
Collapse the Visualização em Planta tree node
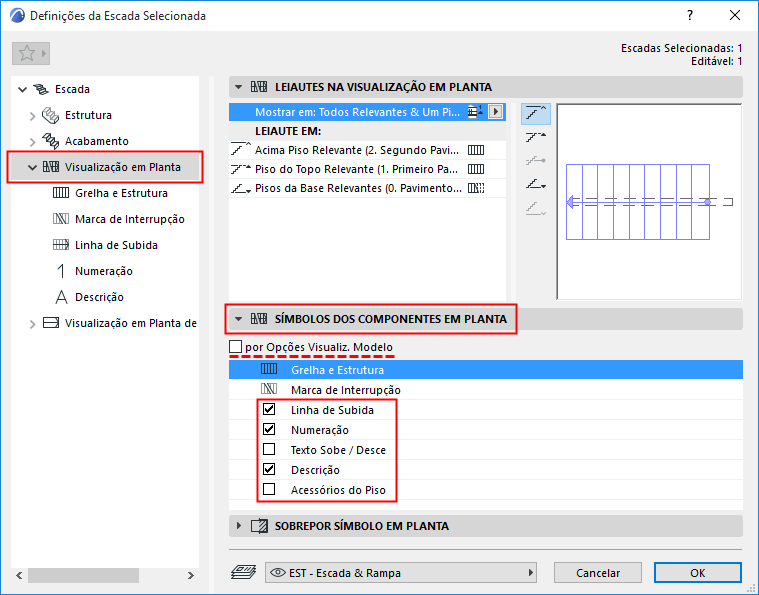[x=32, y=168]
